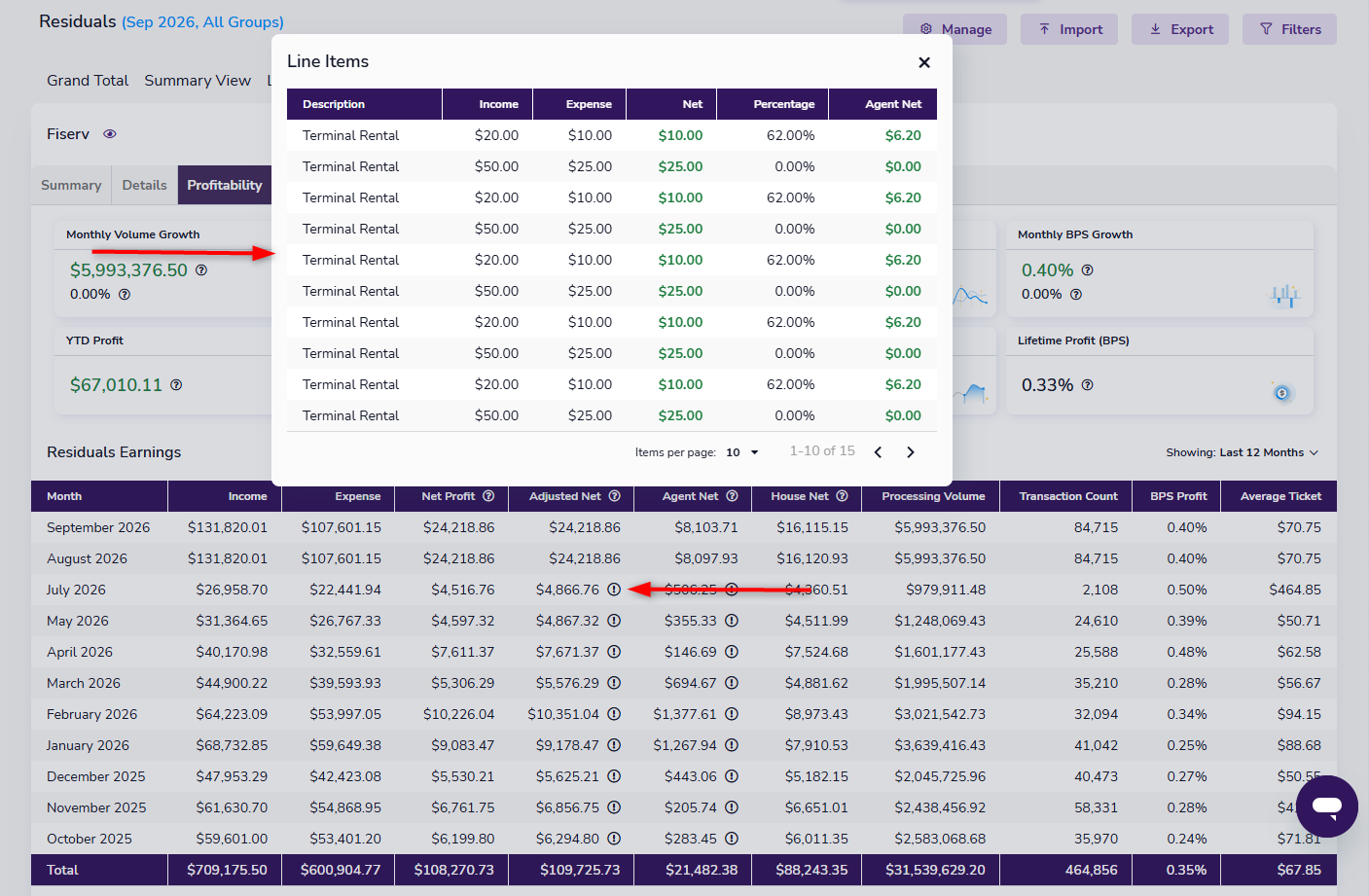
Task: Click the Lifetime Profit BPS gauge icon
Action: pyautogui.click(x=1282, y=393)
